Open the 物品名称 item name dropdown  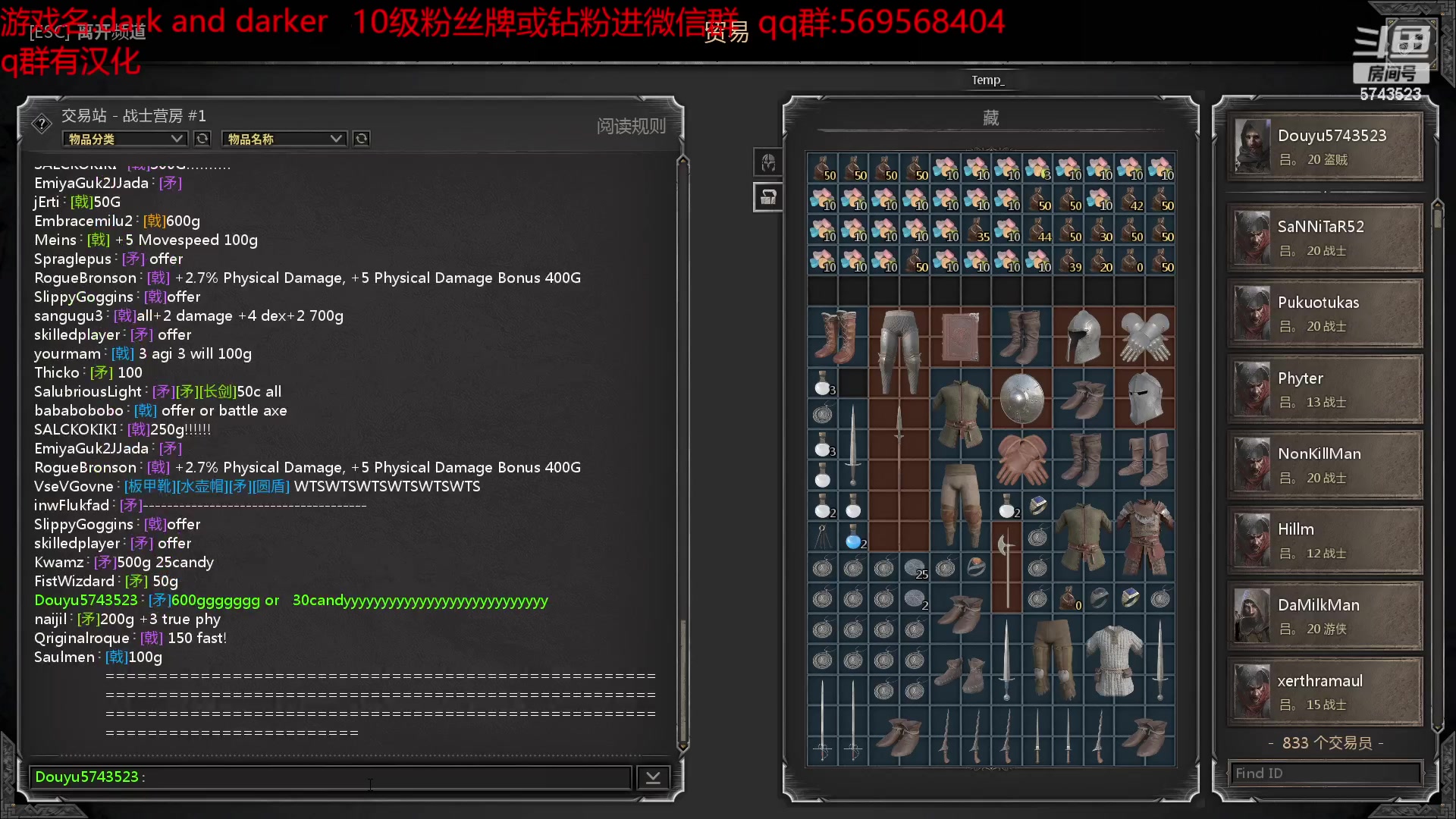[284, 139]
